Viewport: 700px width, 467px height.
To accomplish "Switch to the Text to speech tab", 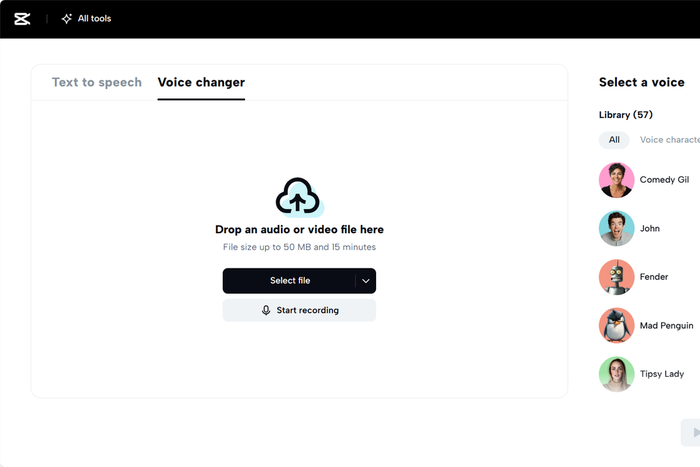I will point(97,83).
